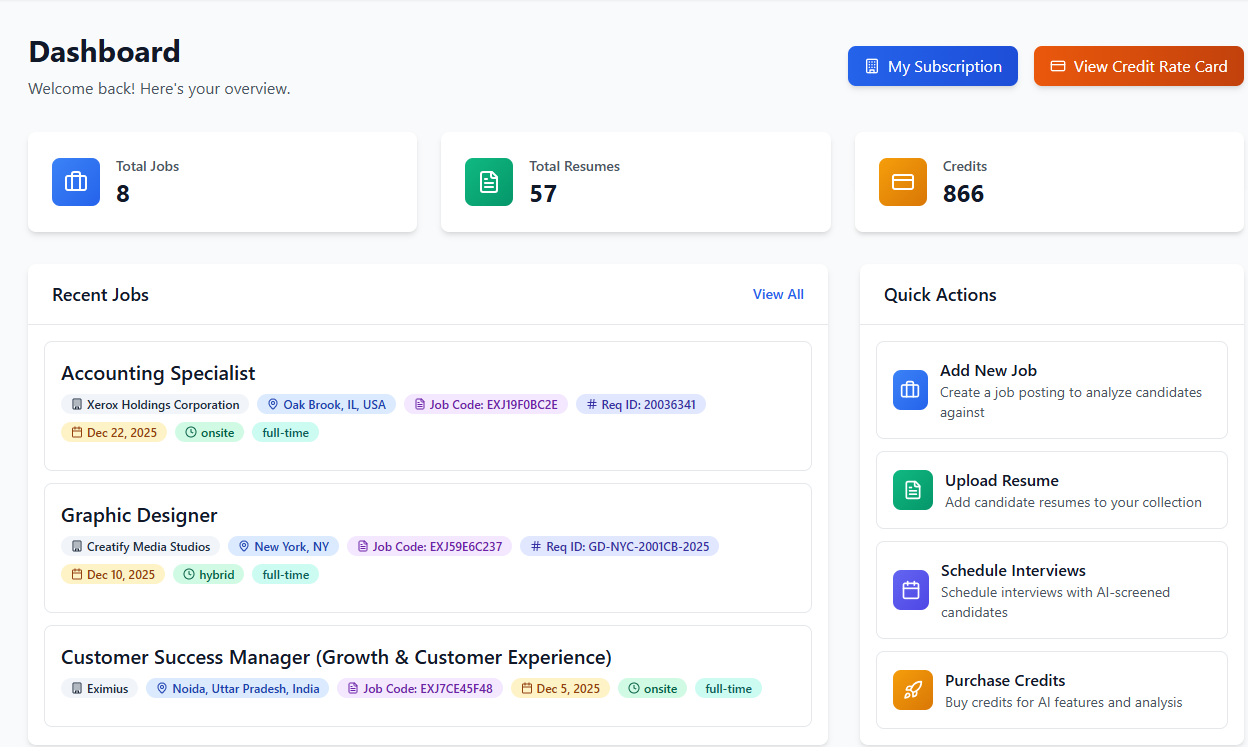Viewport: 1248px width, 747px height.
Task: Click the Xerox Holdings Corporation tag text
Action: pos(163,405)
